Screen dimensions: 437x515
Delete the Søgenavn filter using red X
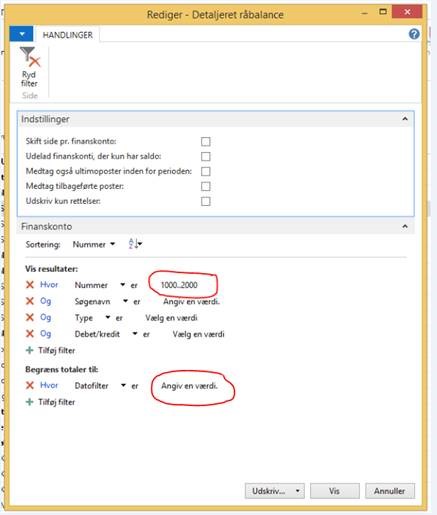click(x=30, y=301)
